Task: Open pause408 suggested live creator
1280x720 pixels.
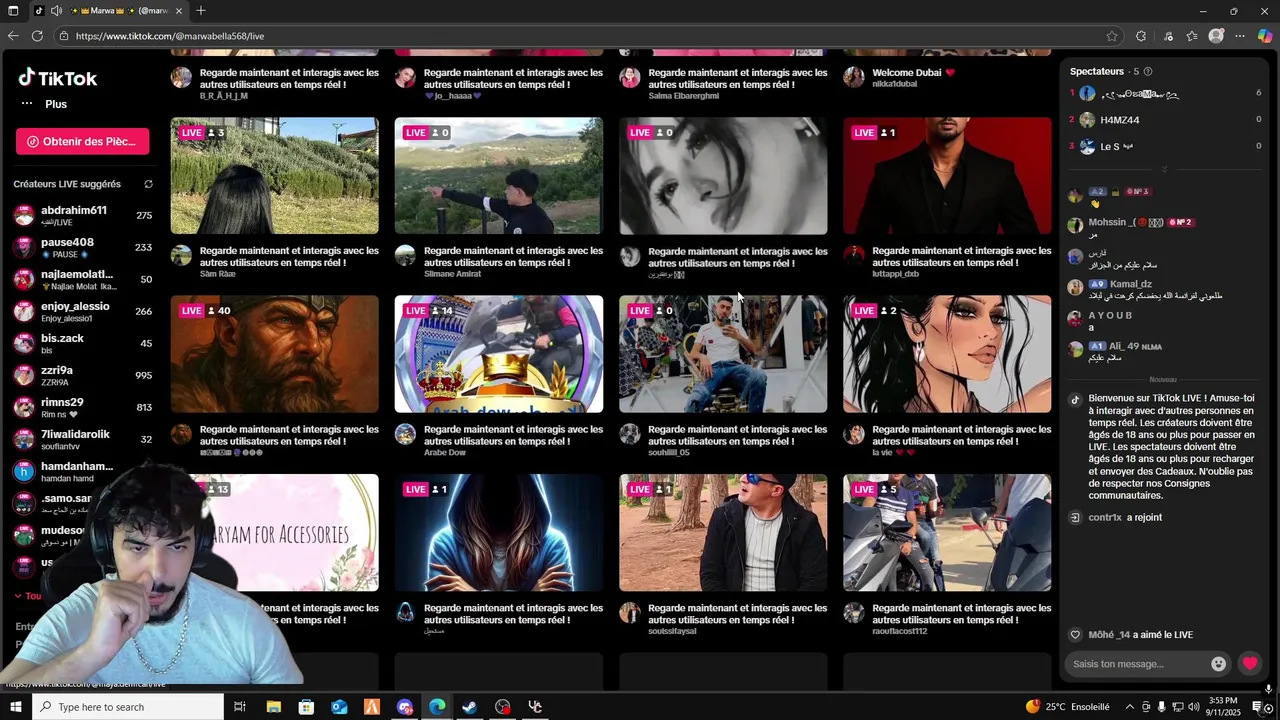Action: click(82, 247)
